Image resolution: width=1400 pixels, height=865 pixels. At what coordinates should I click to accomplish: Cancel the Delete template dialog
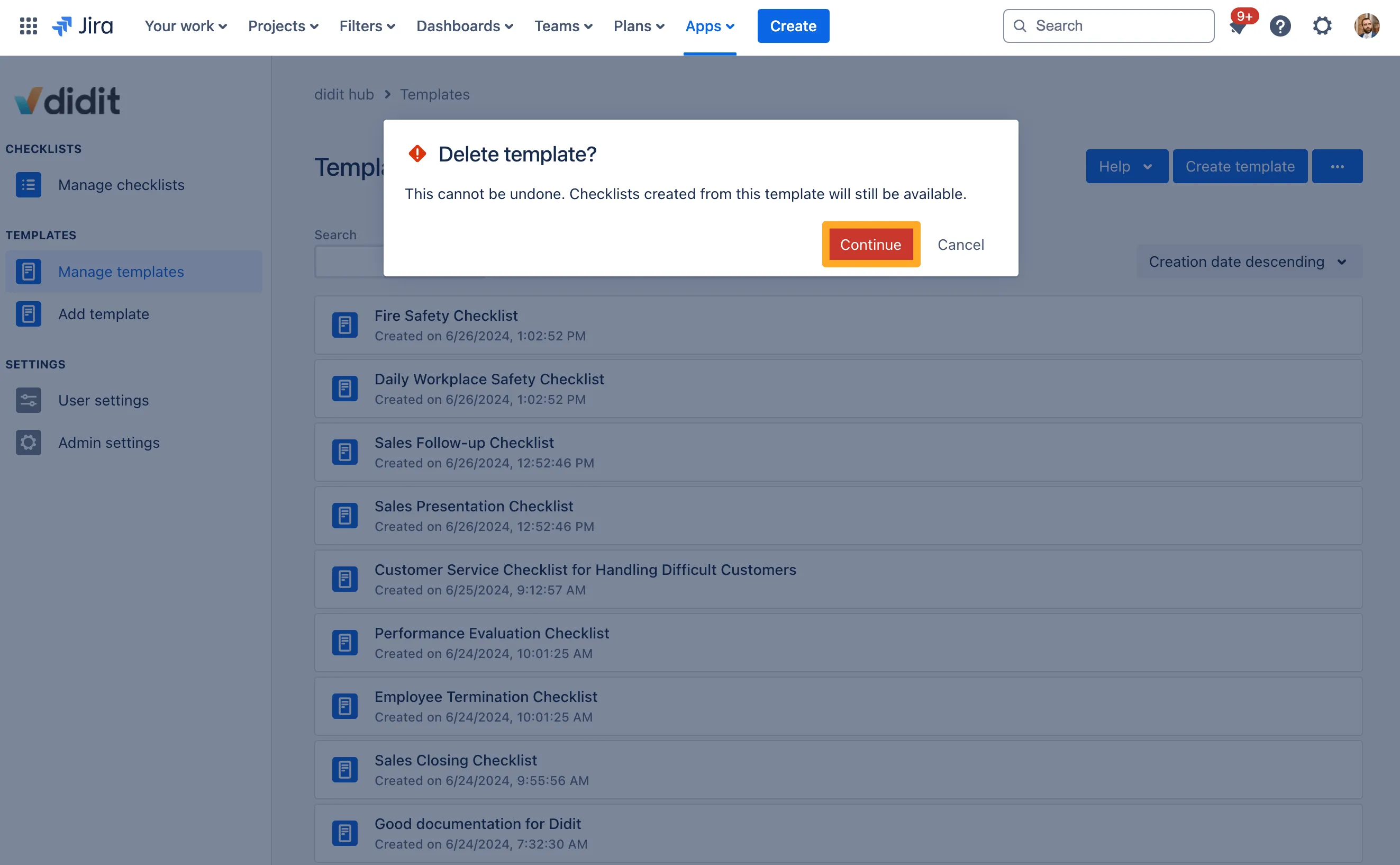[x=960, y=244]
